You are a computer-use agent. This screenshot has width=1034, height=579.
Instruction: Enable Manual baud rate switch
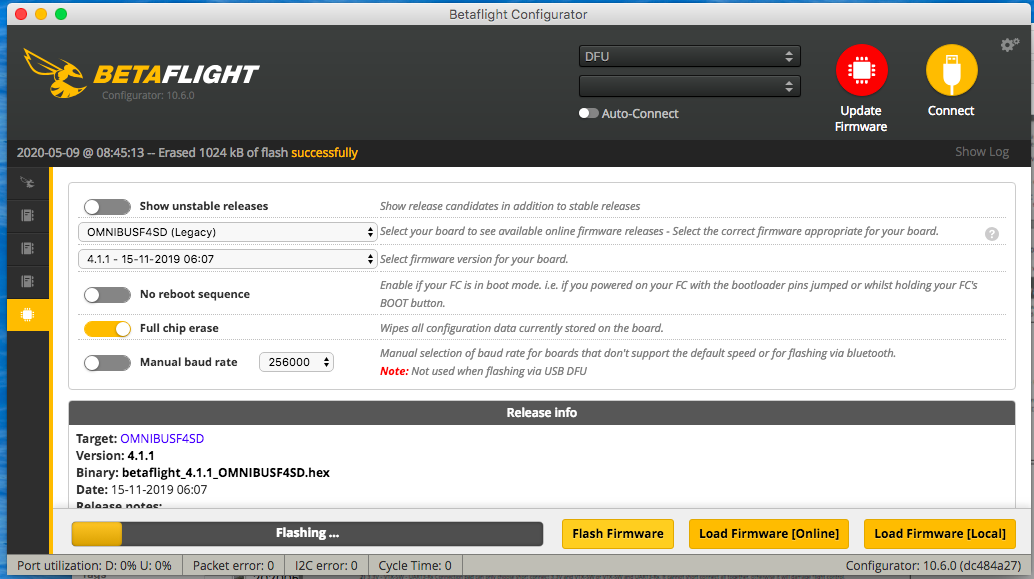coord(107,362)
